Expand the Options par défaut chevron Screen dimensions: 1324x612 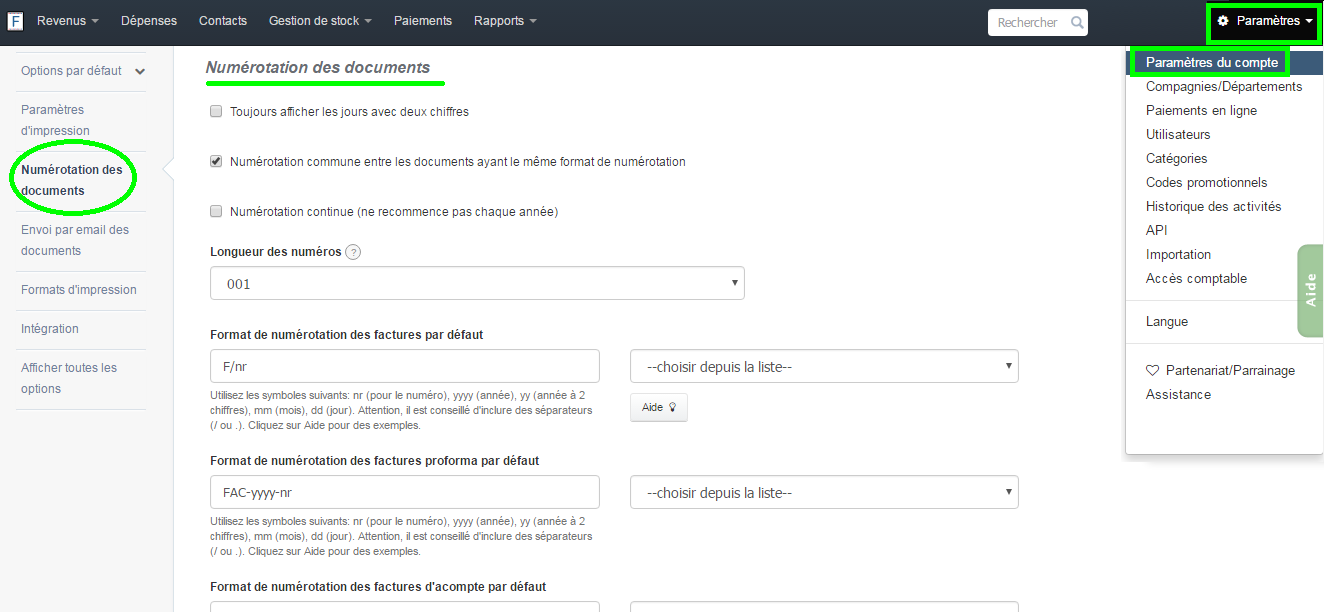pos(140,71)
